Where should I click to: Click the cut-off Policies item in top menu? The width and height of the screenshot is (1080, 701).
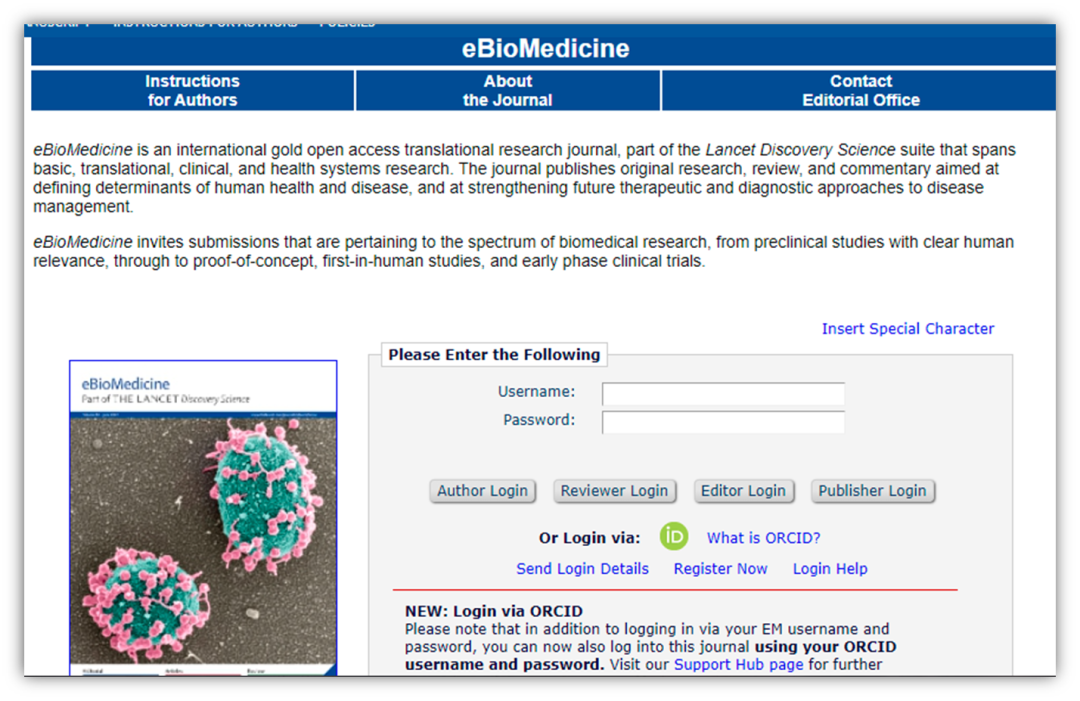347,25
